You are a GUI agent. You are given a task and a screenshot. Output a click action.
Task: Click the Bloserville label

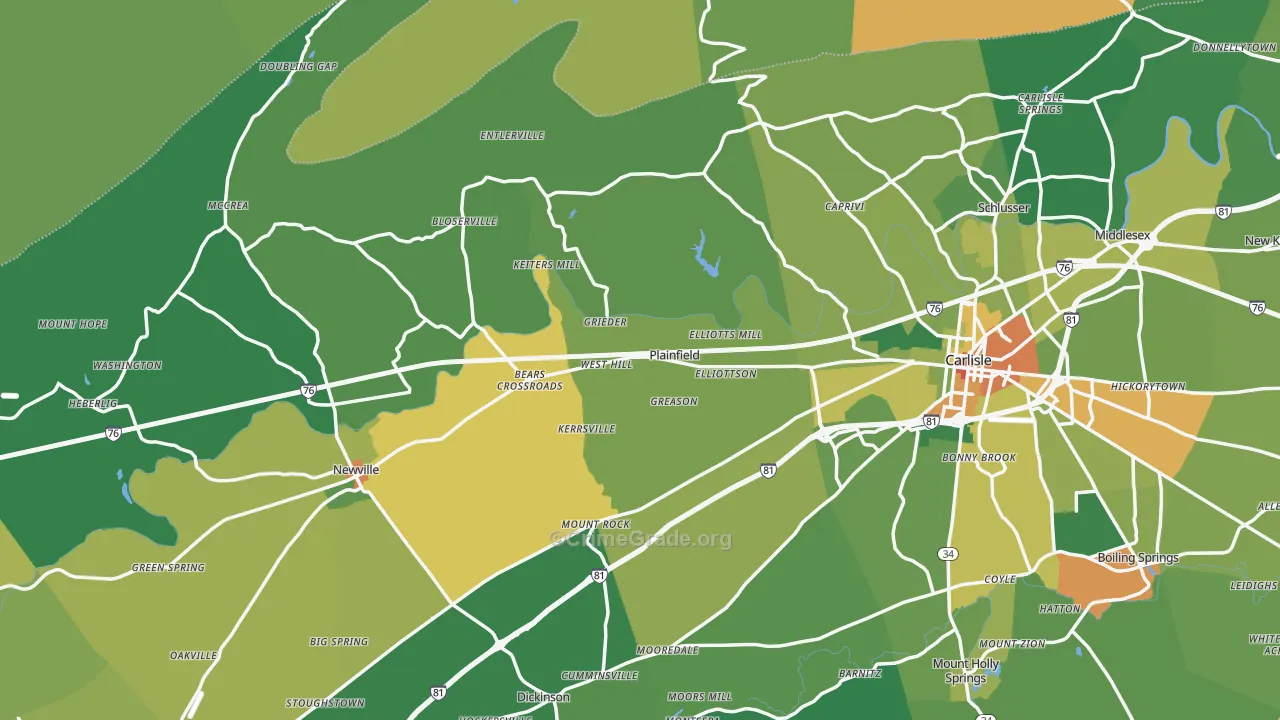pyautogui.click(x=464, y=221)
